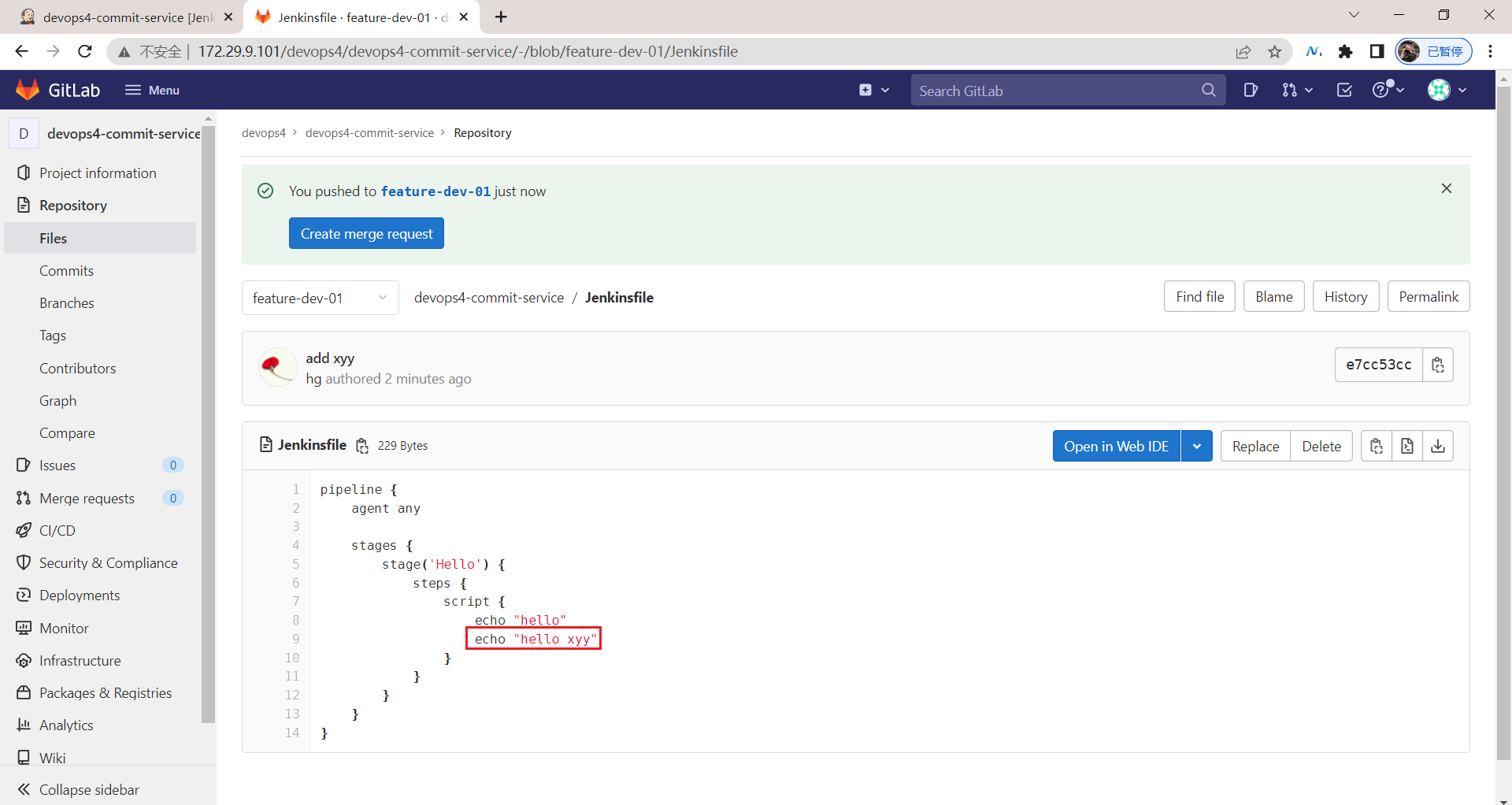This screenshot has height=805, width=1512.
Task: Reload the page
Action: coord(85,51)
